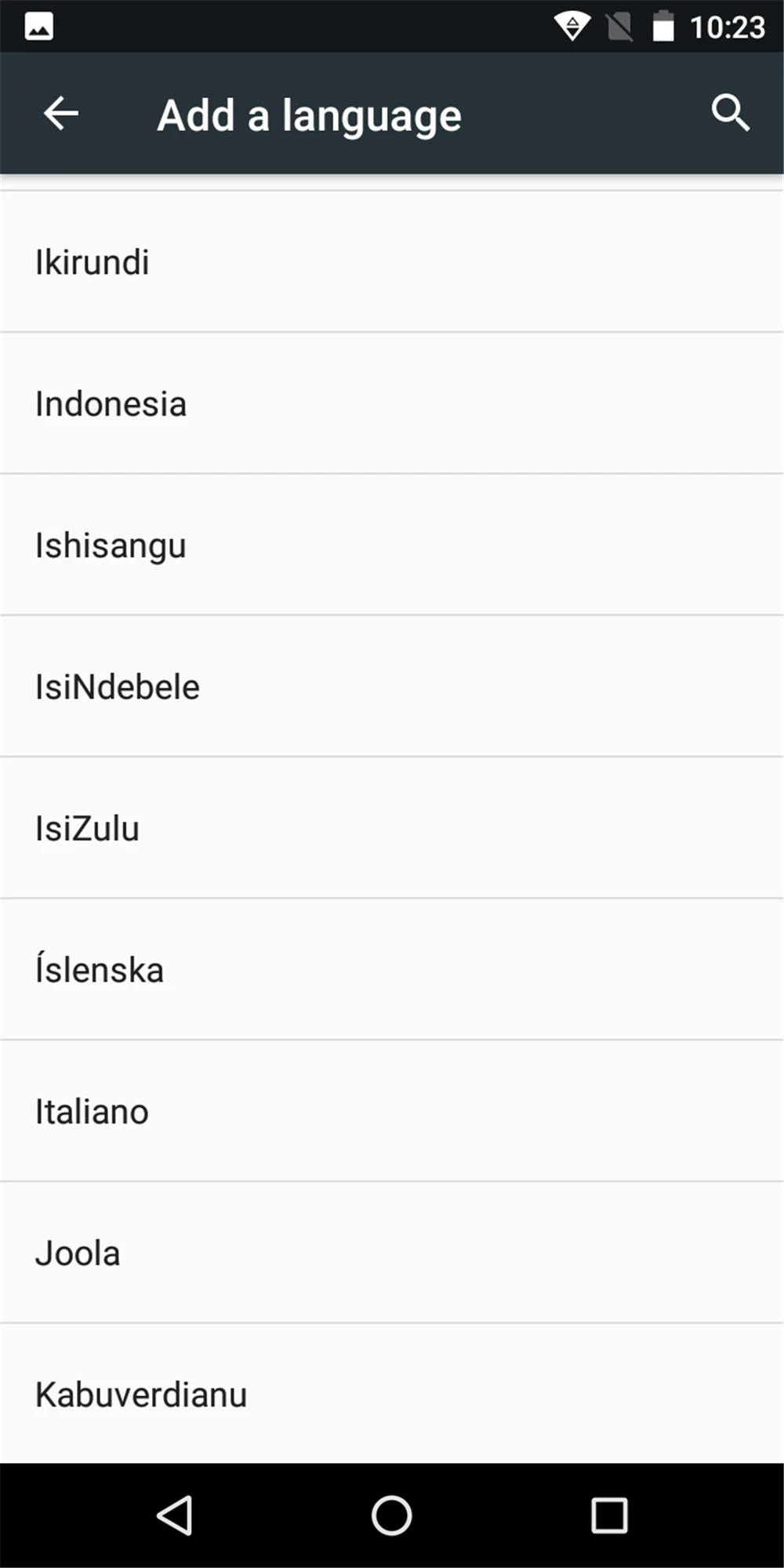Image resolution: width=784 pixels, height=1568 pixels.
Task: Tap the Android back navigation triangle
Action: coord(175,1515)
